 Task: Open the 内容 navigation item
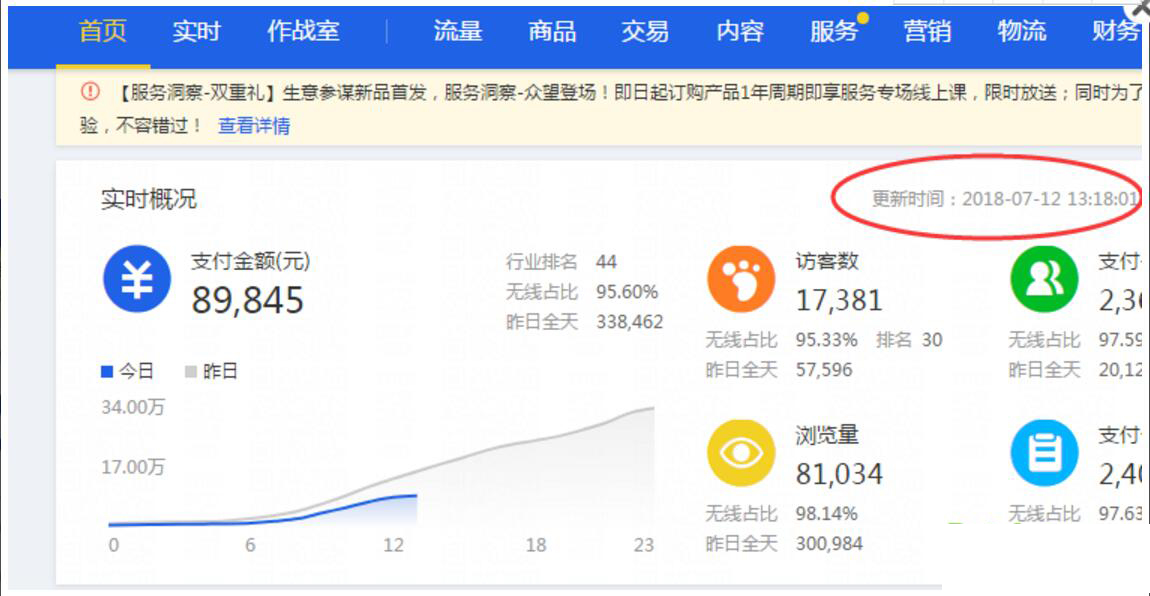point(740,31)
